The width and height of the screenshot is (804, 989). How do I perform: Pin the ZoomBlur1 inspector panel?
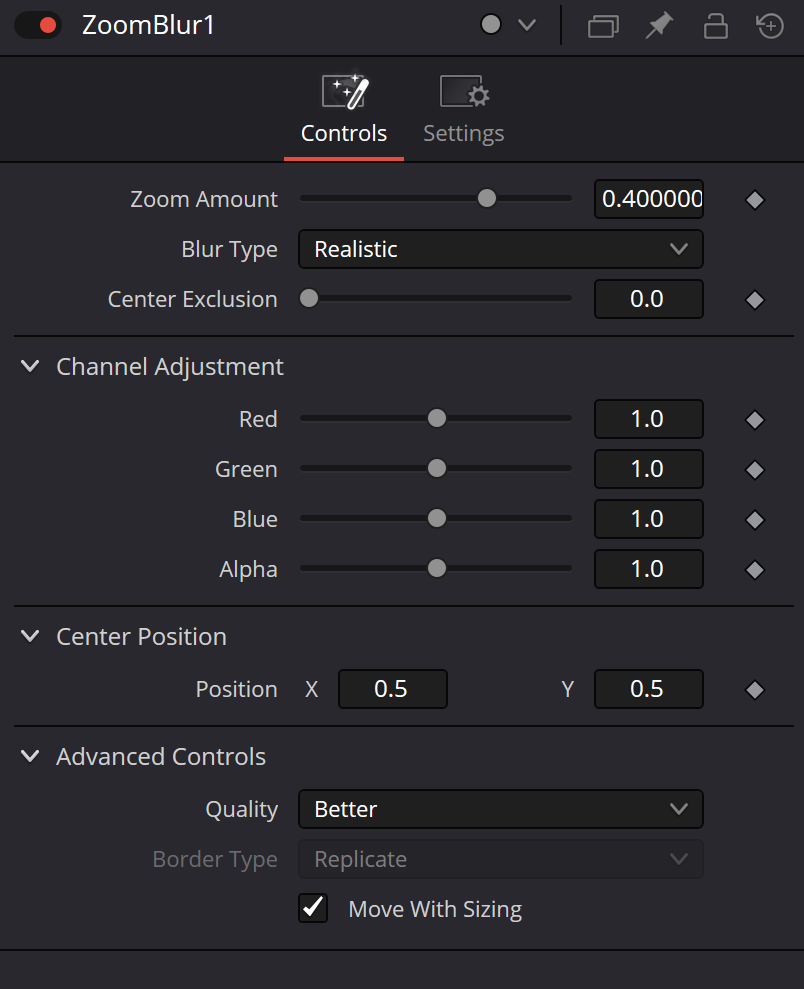(x=659, y=26)
